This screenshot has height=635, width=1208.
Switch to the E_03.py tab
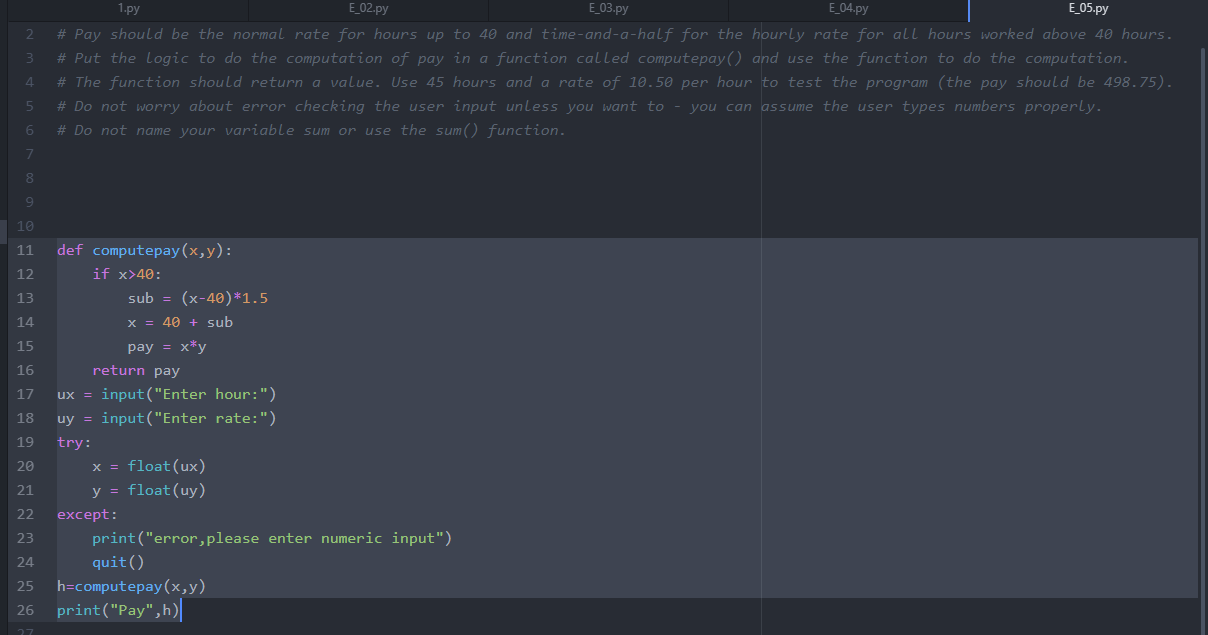coord(609,9)
